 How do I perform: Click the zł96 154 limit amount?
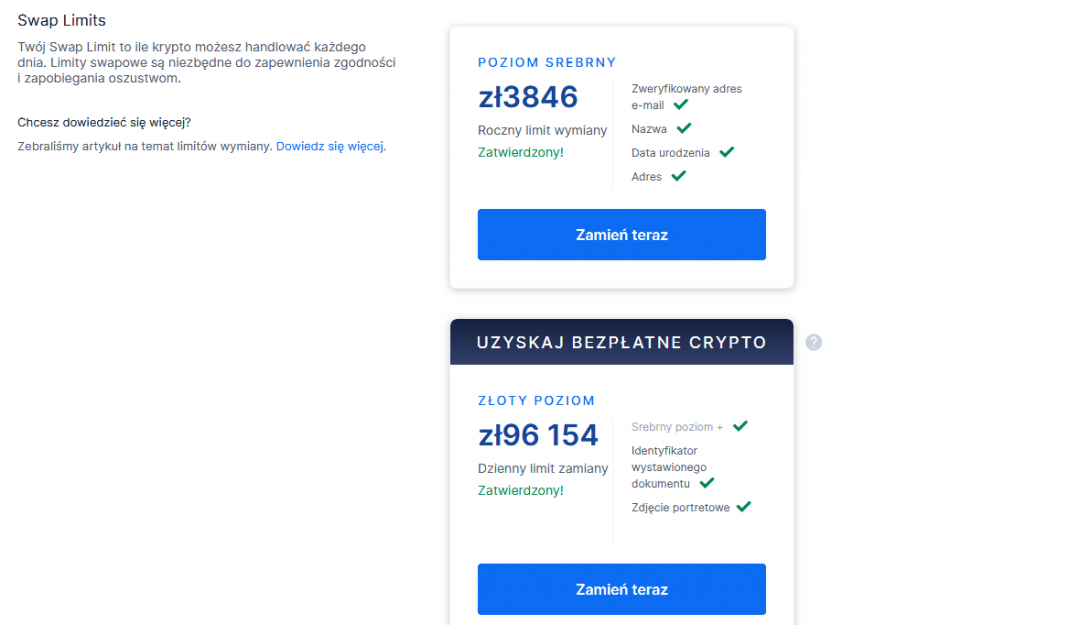tap(538, 435)
